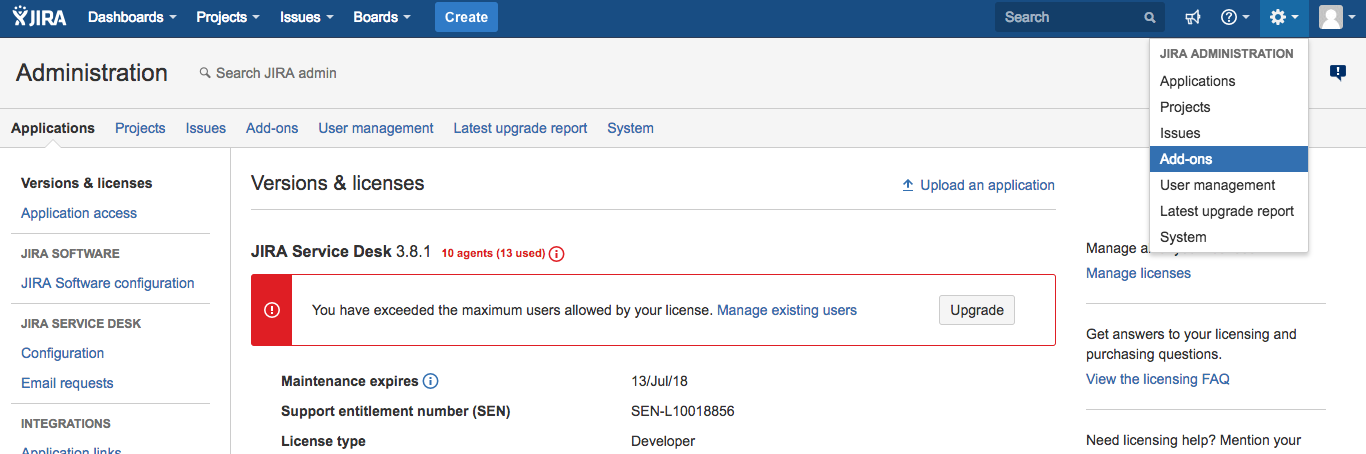Click the upload arrow icon
This screenshot has height=454, width=1366.
pos(908,185)
